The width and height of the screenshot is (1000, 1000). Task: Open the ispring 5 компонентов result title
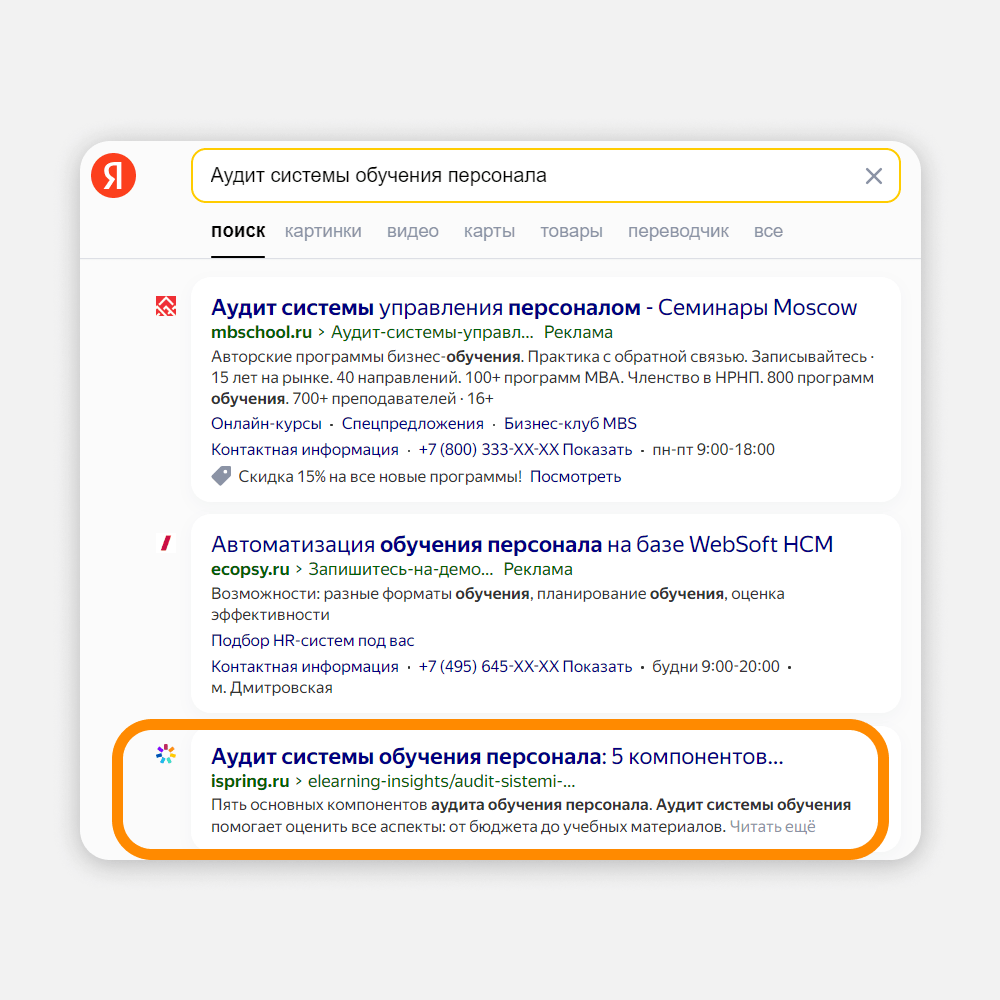point(497,756)
